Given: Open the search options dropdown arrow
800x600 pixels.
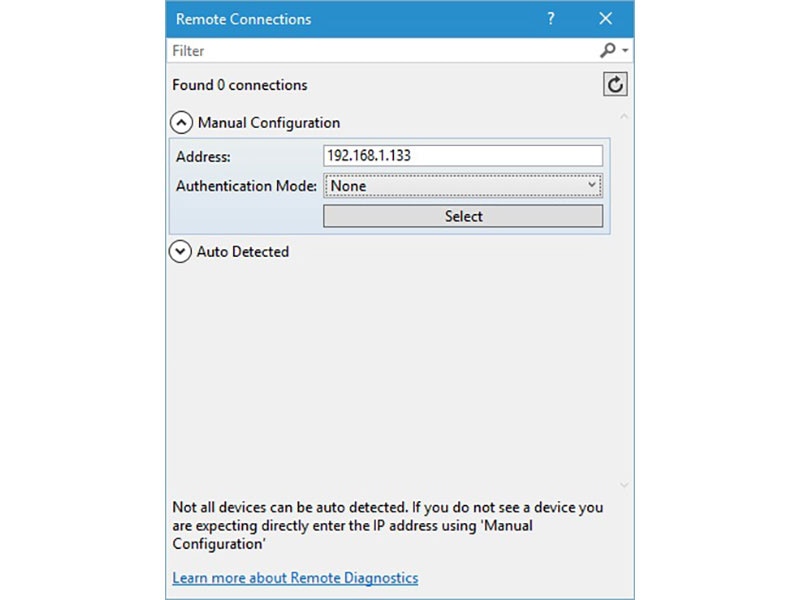Looking at the screenshot, I should pos(625,50).
